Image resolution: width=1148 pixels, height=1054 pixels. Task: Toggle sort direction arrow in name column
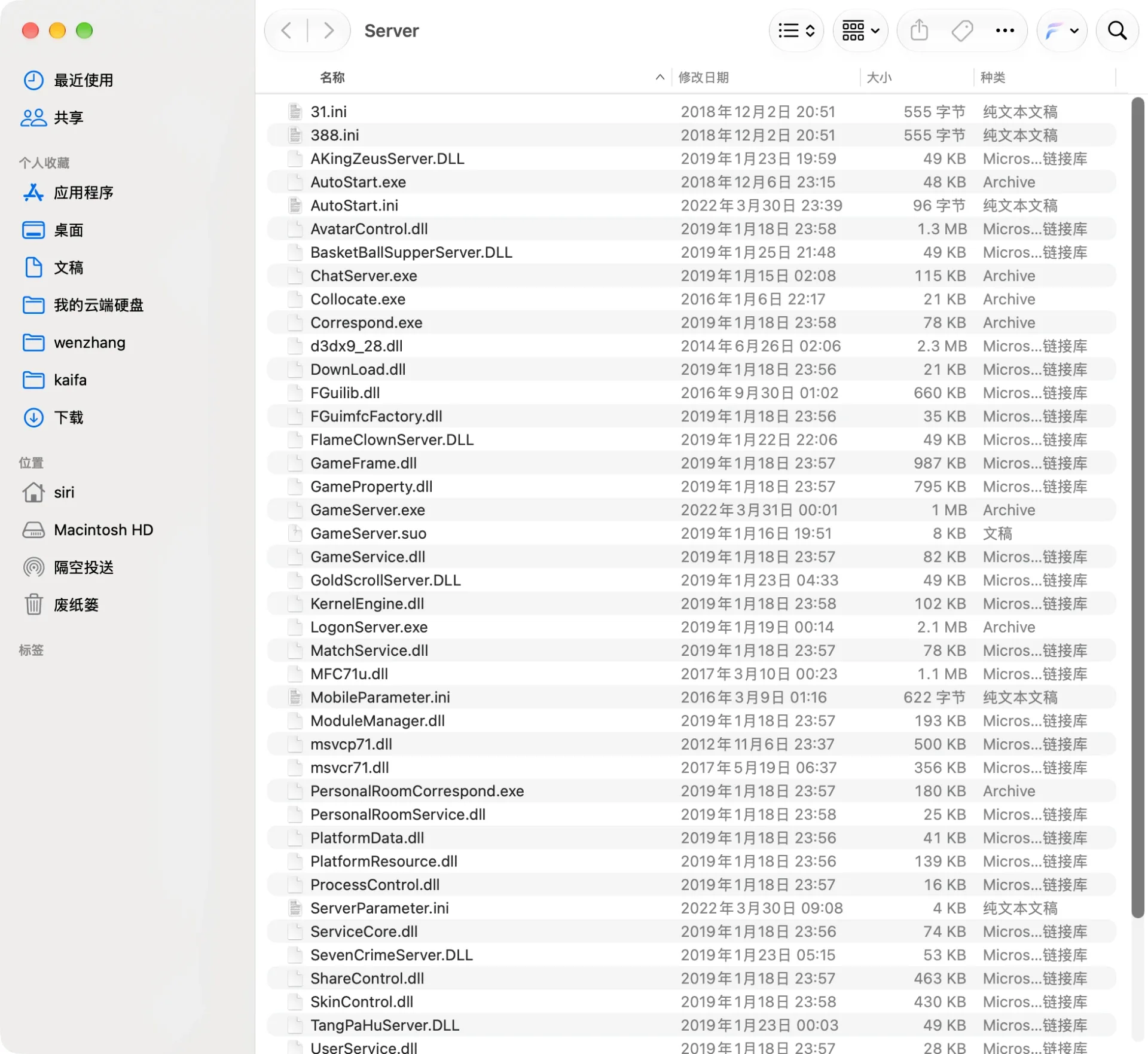click(x=660, y=77)
